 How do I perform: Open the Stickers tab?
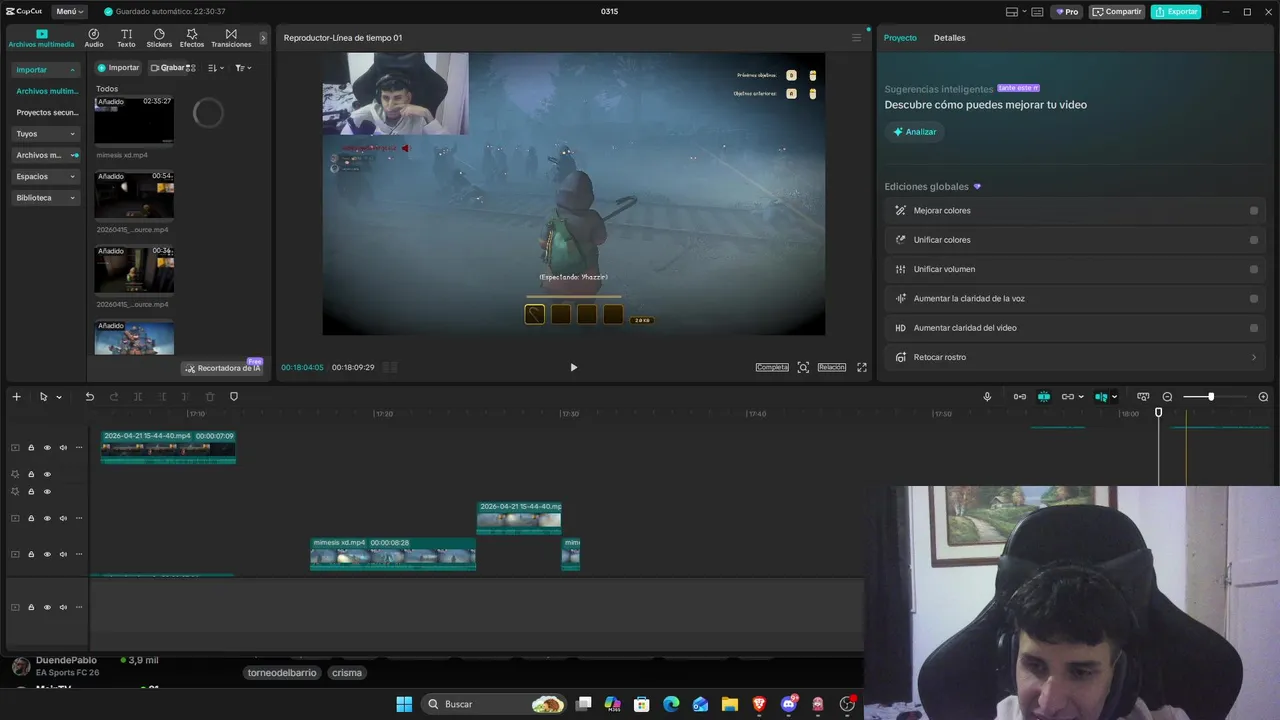click(159, 38)
